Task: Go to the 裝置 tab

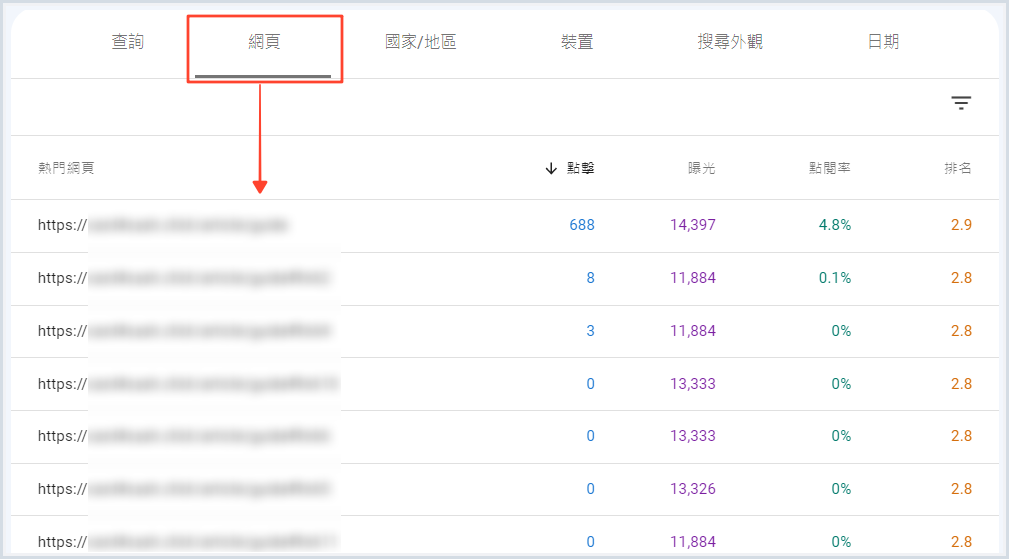Action: point(577,42)
